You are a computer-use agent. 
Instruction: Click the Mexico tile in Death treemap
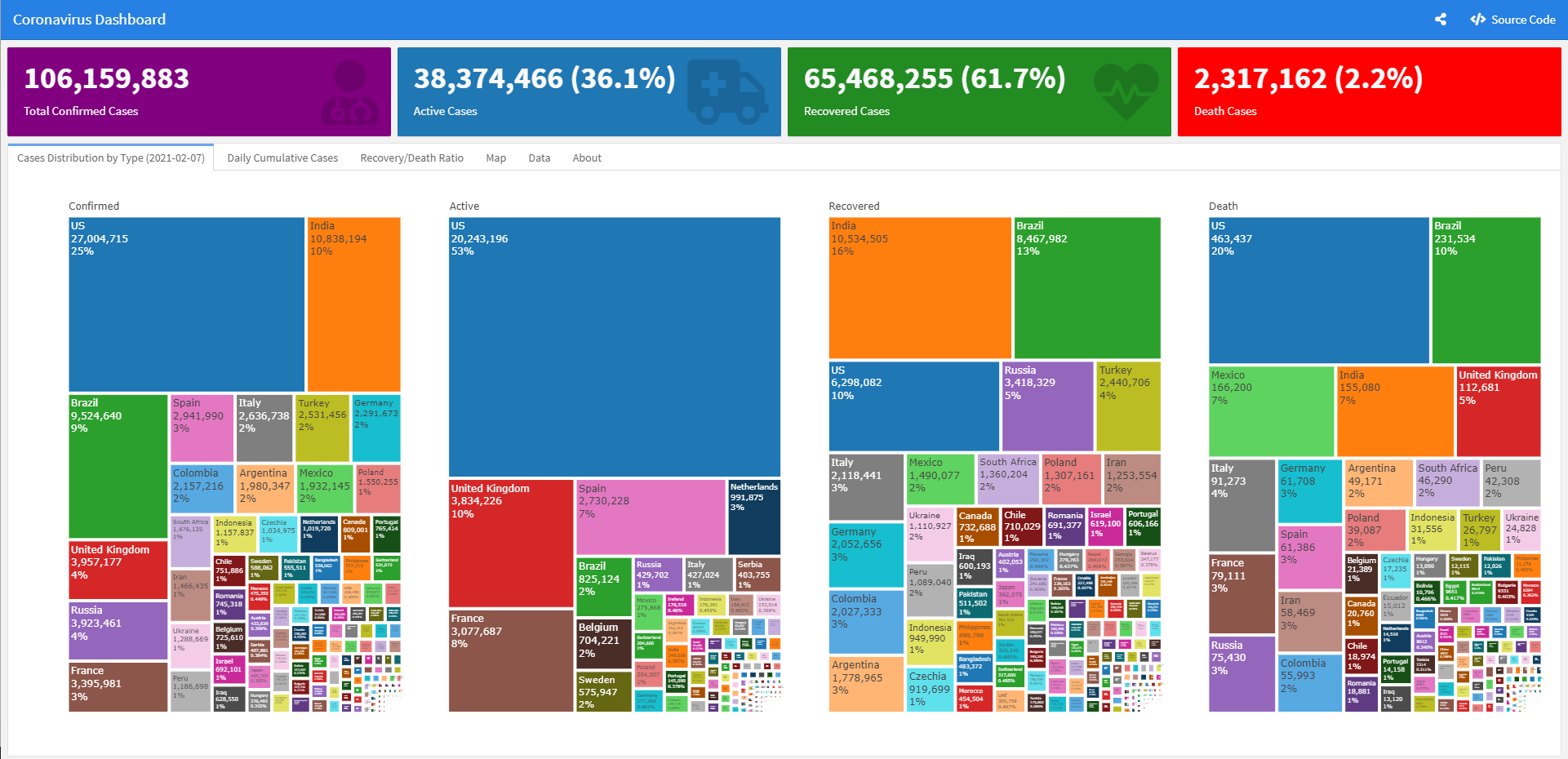coord(1271,411)
